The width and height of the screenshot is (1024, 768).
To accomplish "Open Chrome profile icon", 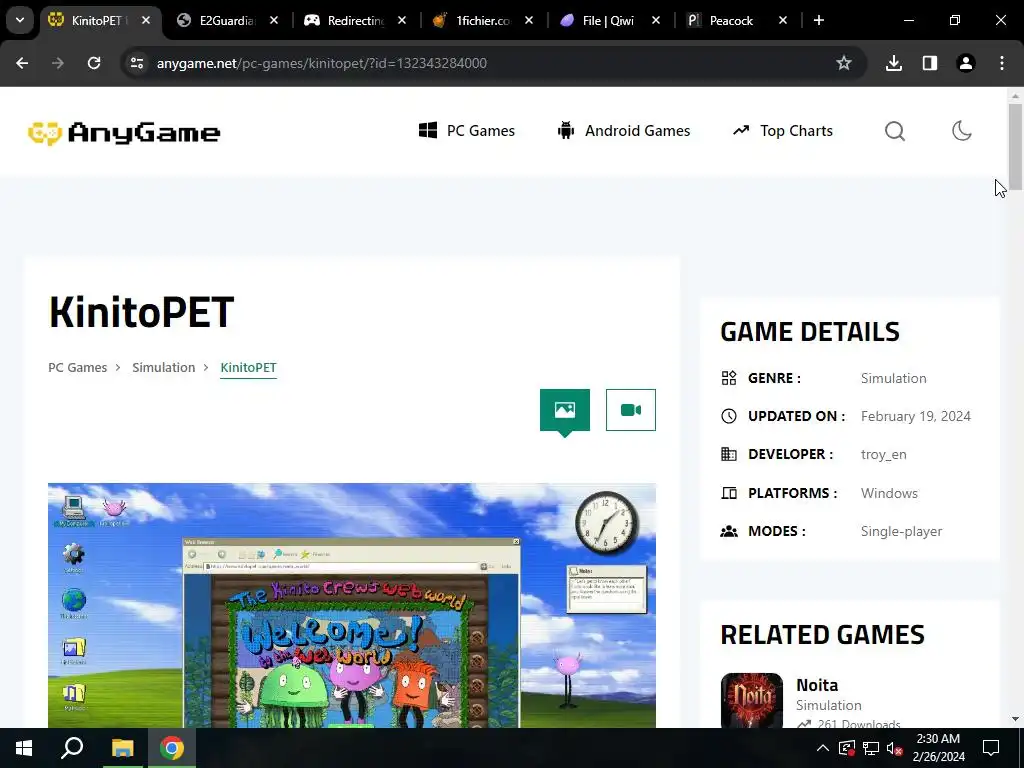I will point(966,63).
